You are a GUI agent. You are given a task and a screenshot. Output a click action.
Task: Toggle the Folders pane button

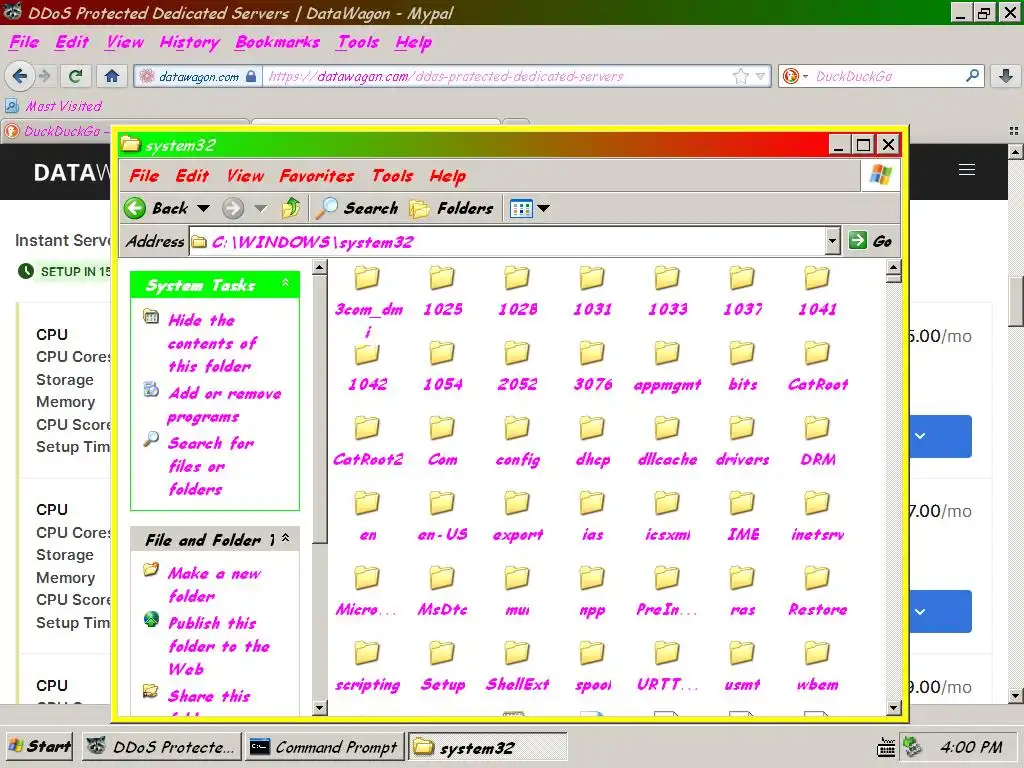(x=451, y=208)
